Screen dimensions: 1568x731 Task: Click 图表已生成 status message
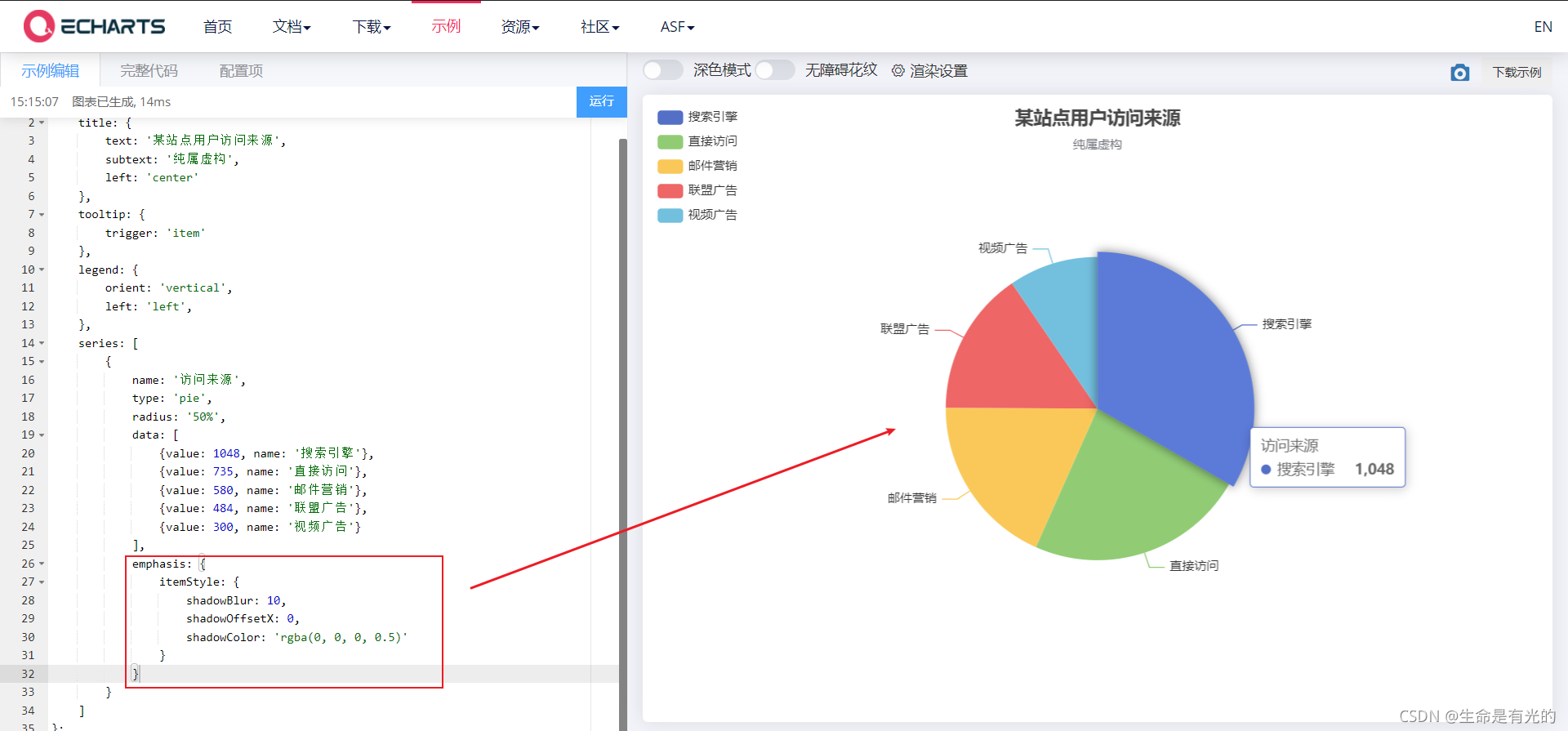click(121, 102)
